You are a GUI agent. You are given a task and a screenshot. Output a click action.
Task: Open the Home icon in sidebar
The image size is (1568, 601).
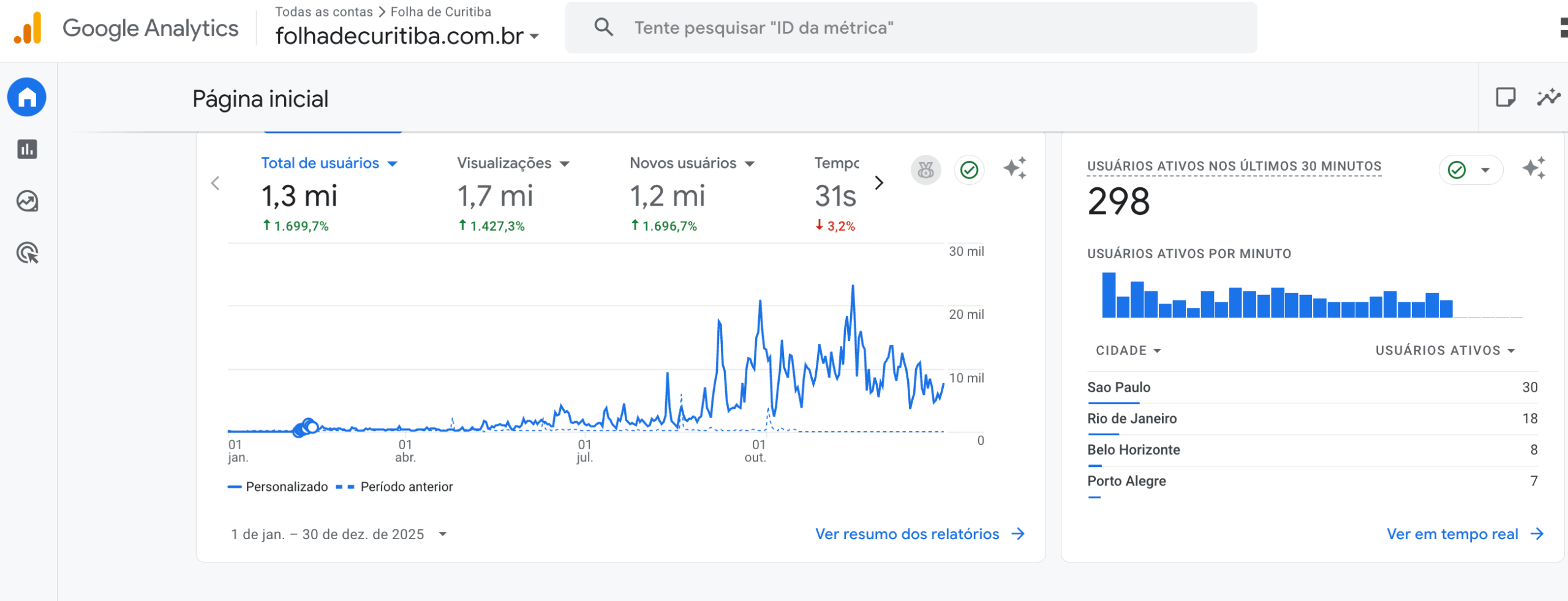(x=27, y=97)
